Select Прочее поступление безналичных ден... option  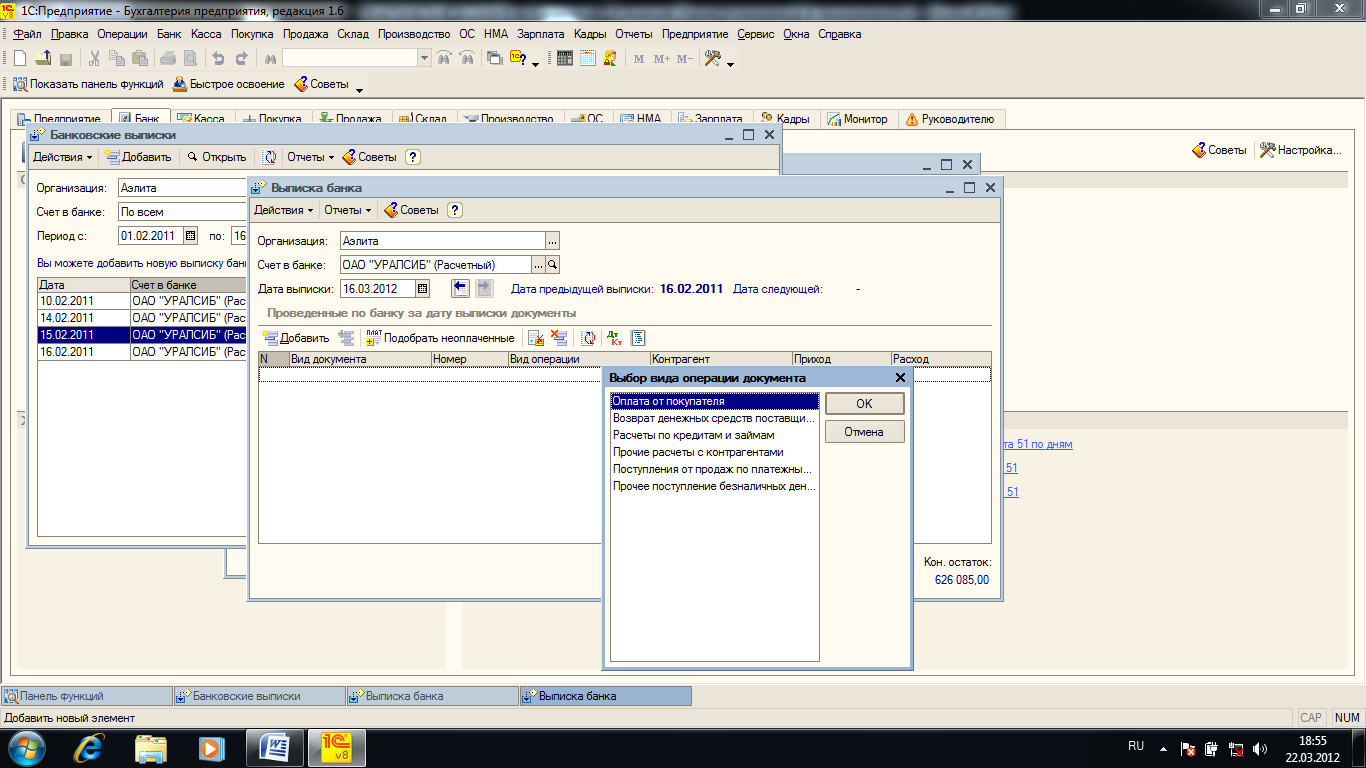pos(714,486)
